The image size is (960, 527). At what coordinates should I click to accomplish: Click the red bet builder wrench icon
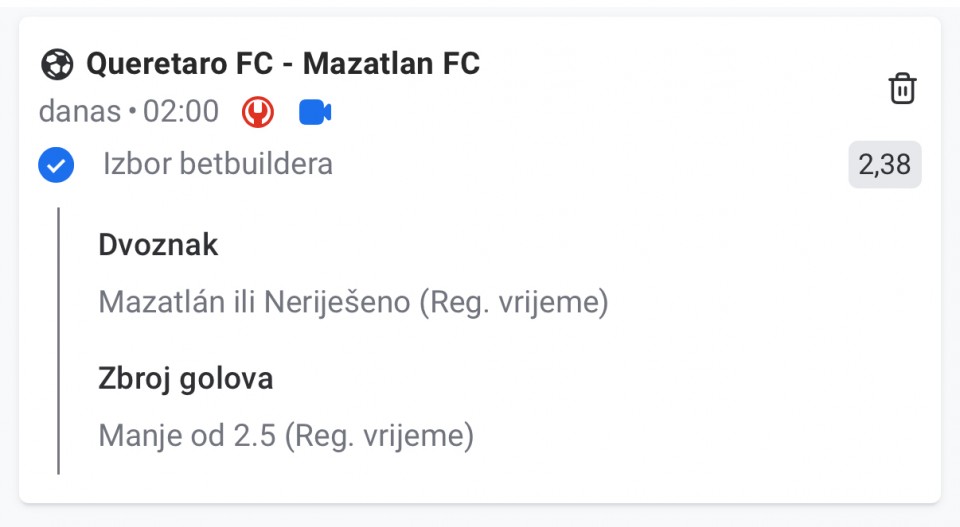click(x=258, y=112)
